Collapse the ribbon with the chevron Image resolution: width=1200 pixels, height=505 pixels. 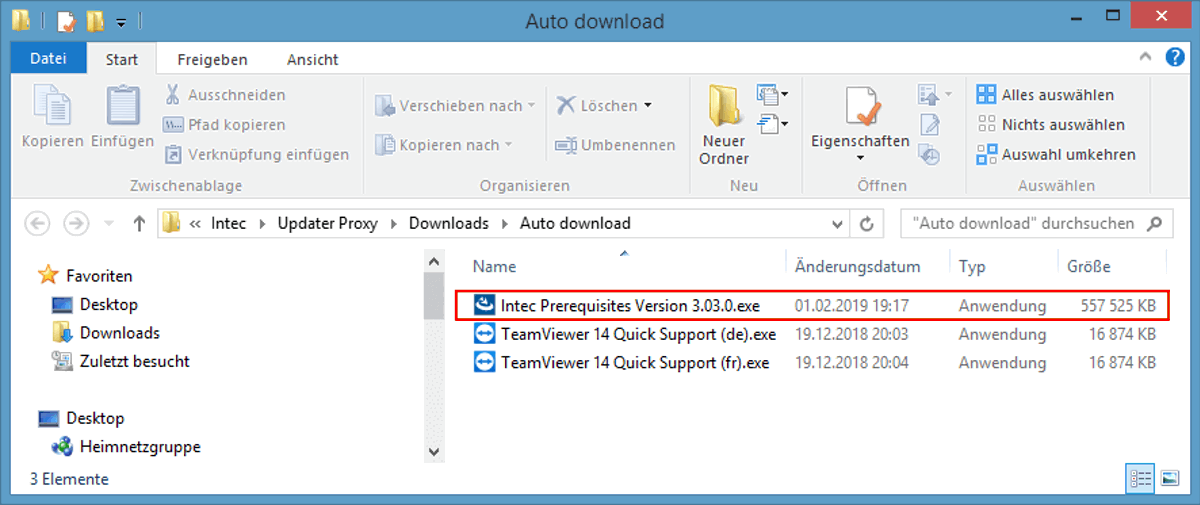tap(1146, 60)
